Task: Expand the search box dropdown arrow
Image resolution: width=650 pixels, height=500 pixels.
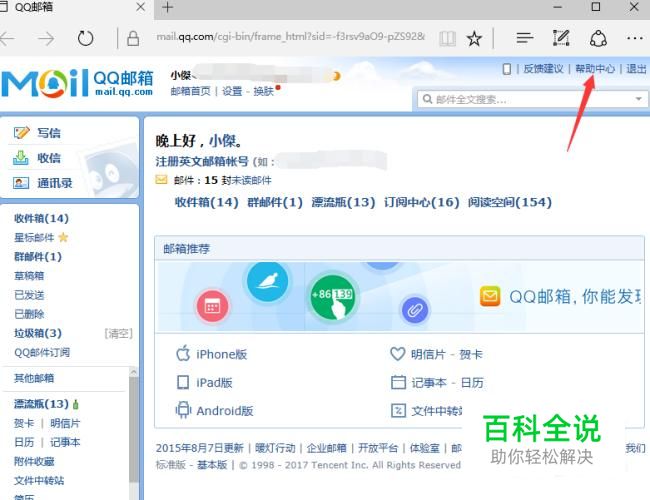Action: point(638,99)
